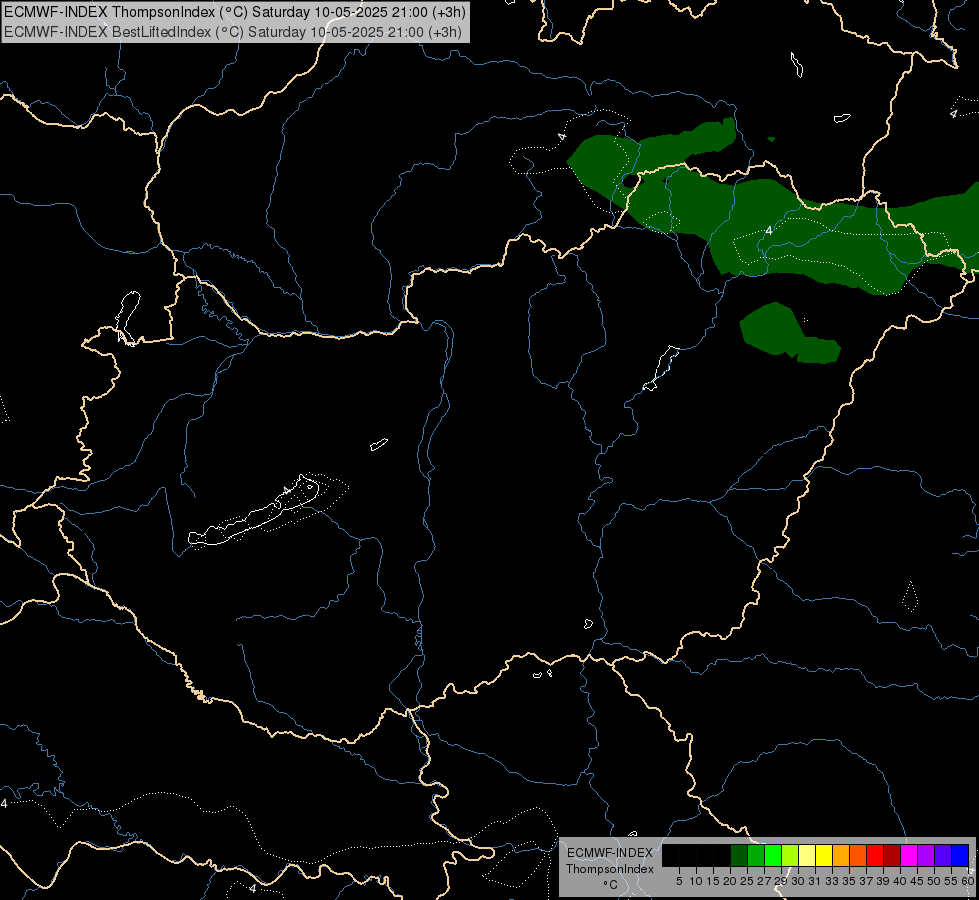Select the medium green 25–27 legend swatch
The height and width of the screenshot is (900, 979).
tap(756, 855)
